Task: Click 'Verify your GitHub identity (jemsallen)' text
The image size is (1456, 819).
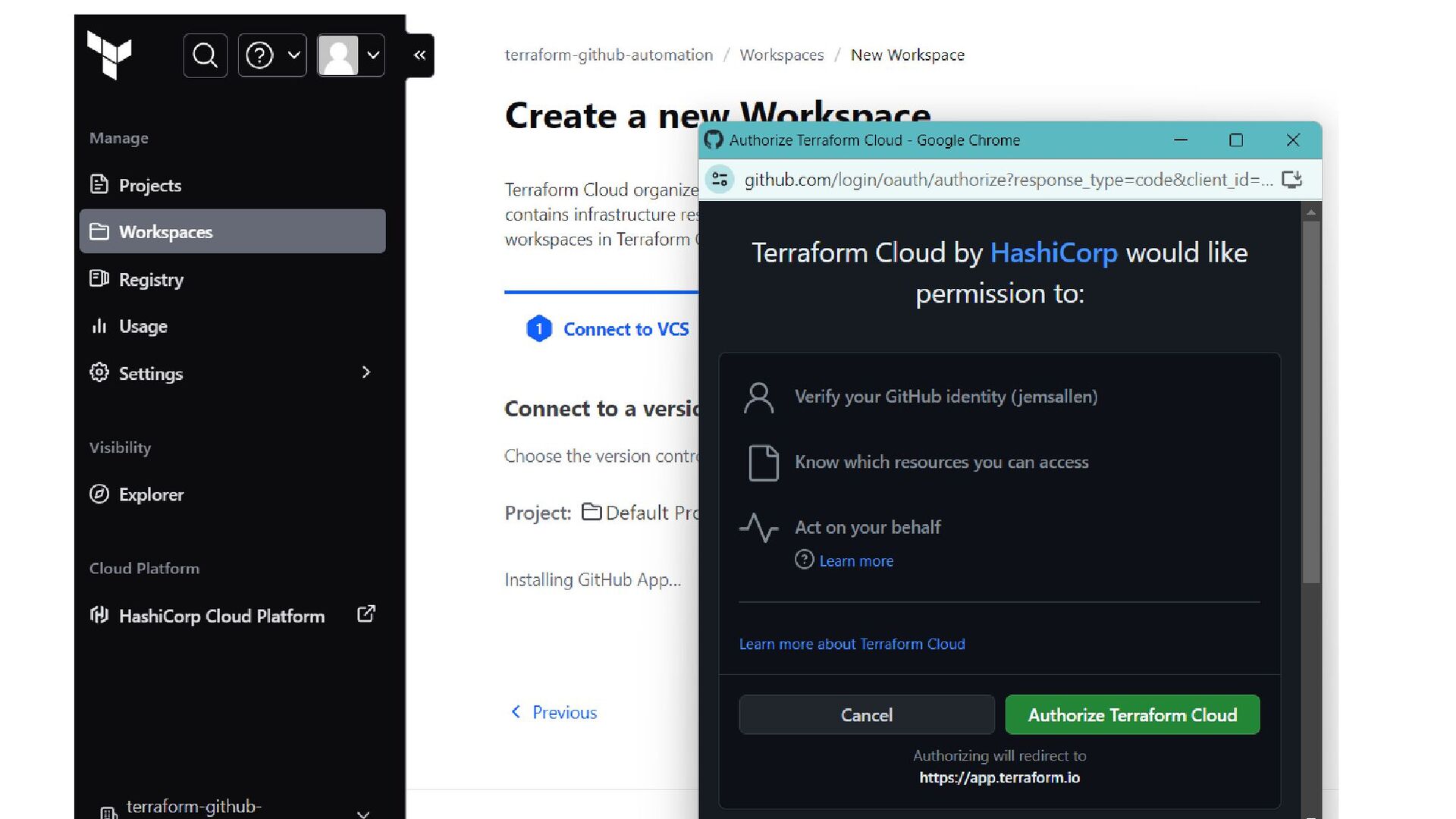Action: [946, 397]
